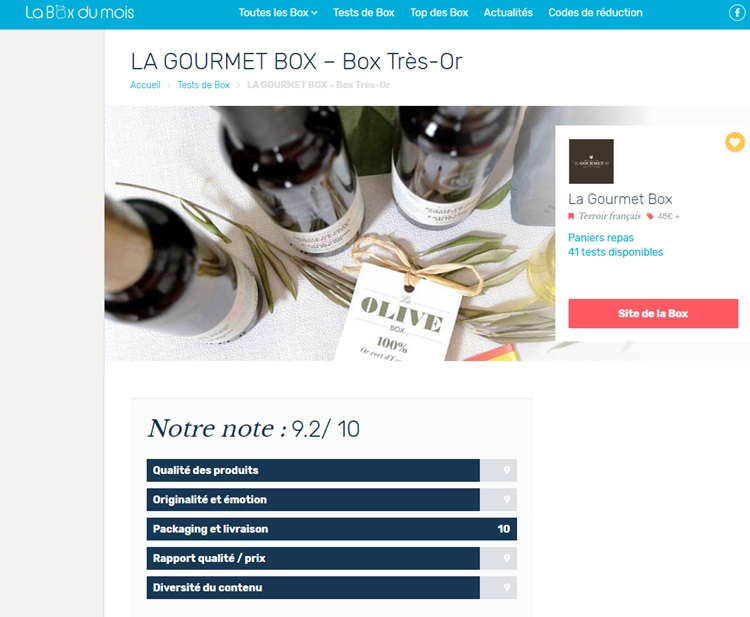Open the Paniers repas category link

(x=601, y=238)
